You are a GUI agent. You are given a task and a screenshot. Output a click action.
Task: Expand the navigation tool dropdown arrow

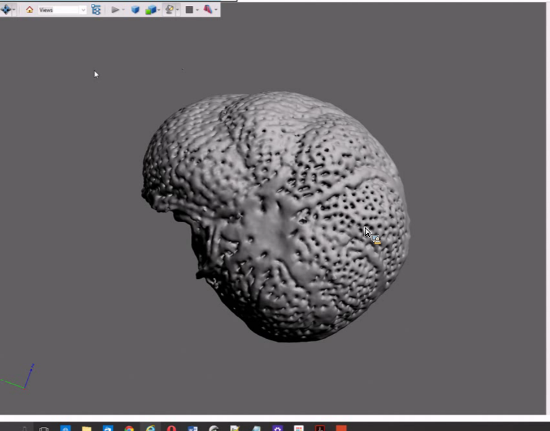pos(14,10)
